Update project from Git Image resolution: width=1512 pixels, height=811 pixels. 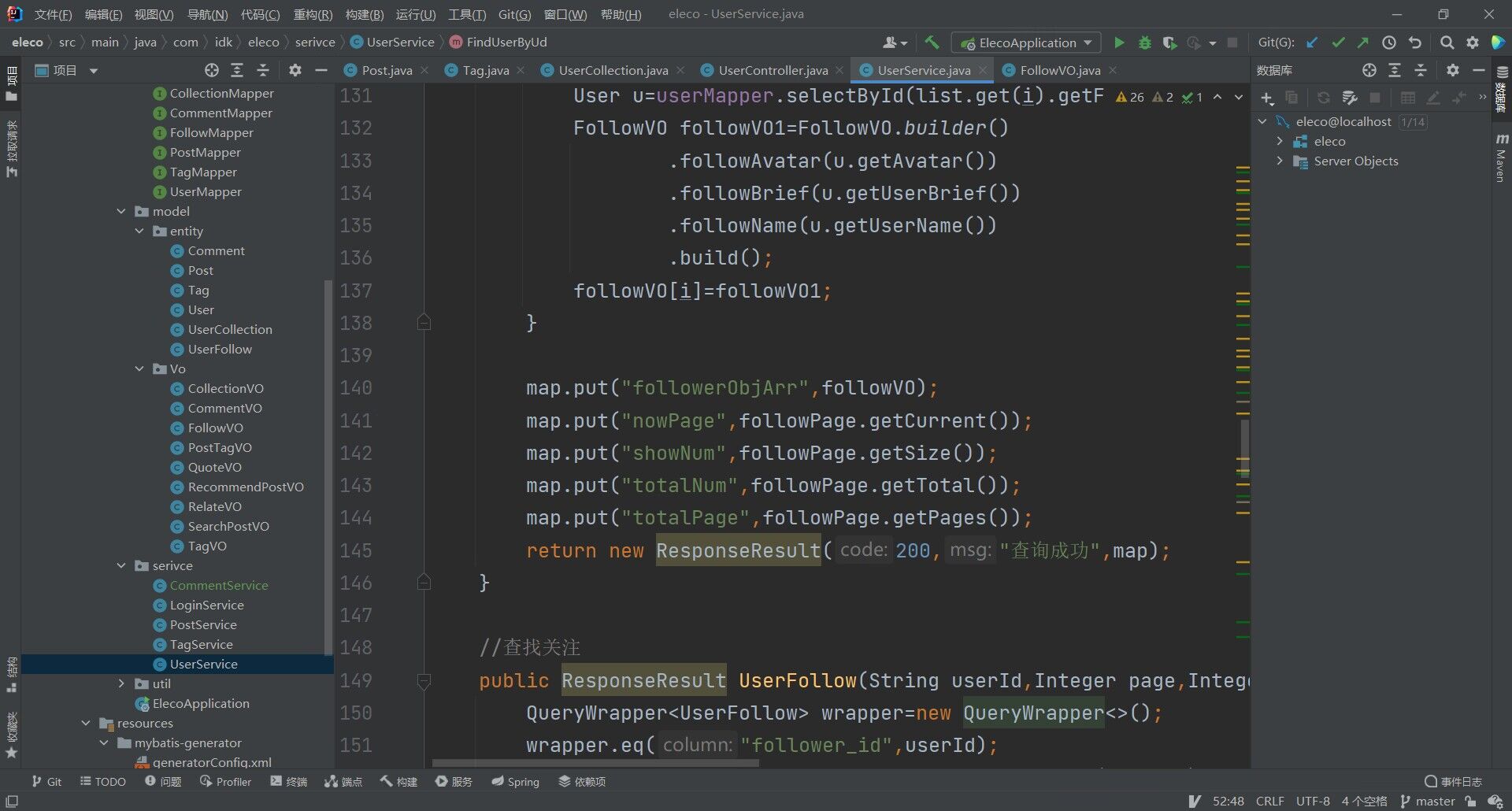tap(1312, 43)
